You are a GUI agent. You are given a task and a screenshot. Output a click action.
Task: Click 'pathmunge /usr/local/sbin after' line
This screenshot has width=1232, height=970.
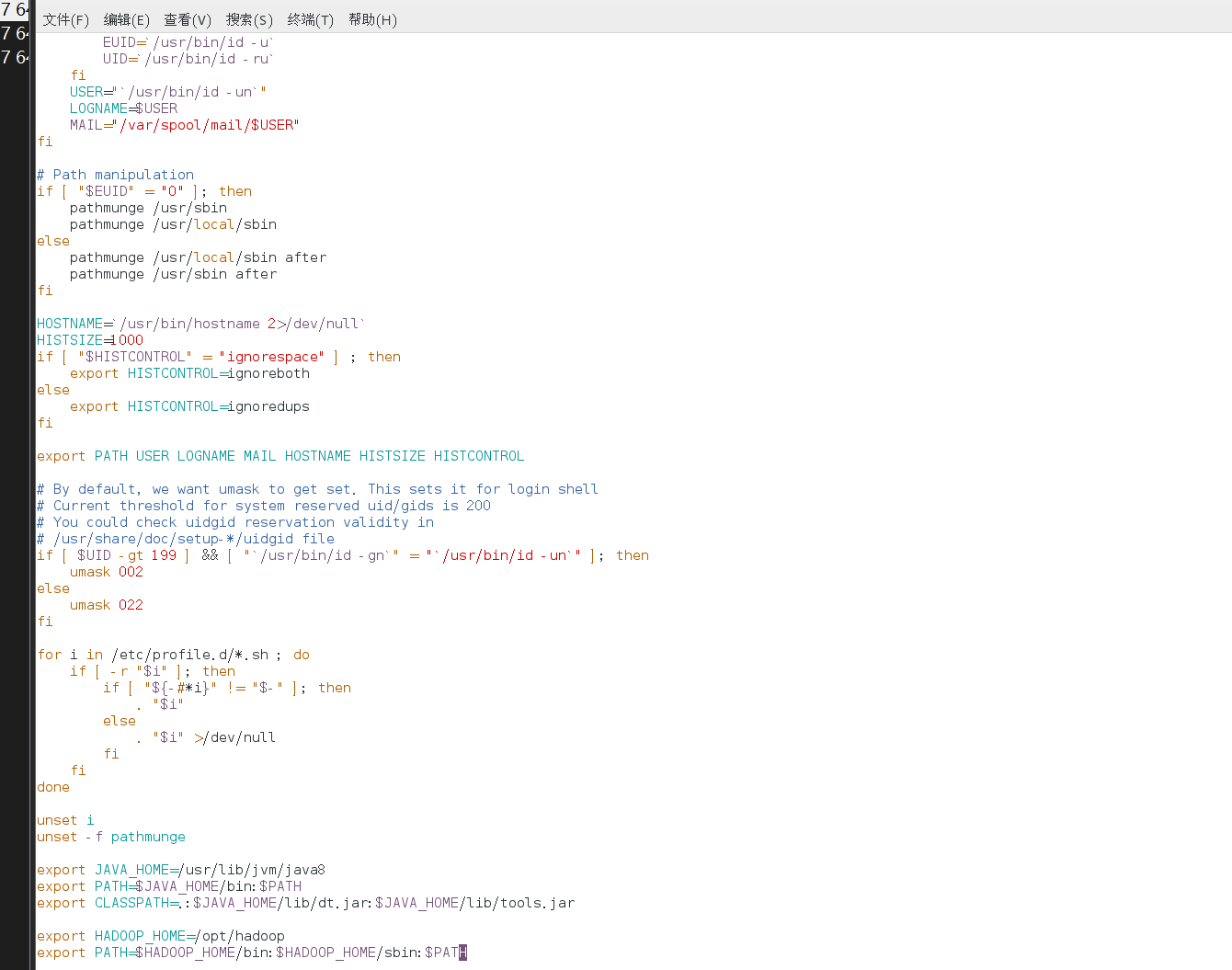point(198,257)
